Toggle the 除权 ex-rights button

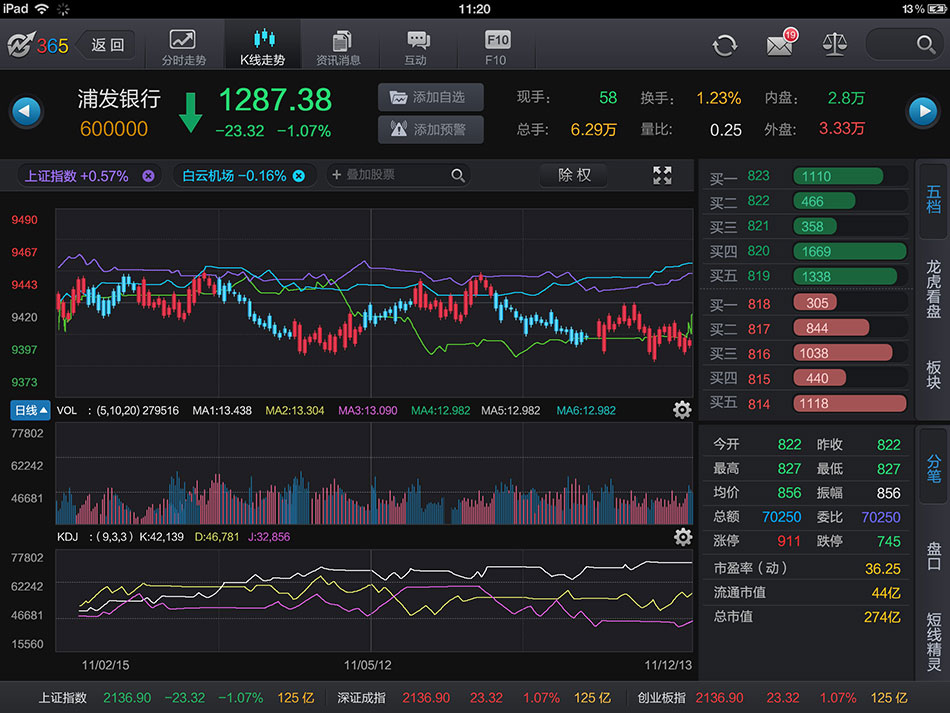pyautogui.click(x=574, y=175)
